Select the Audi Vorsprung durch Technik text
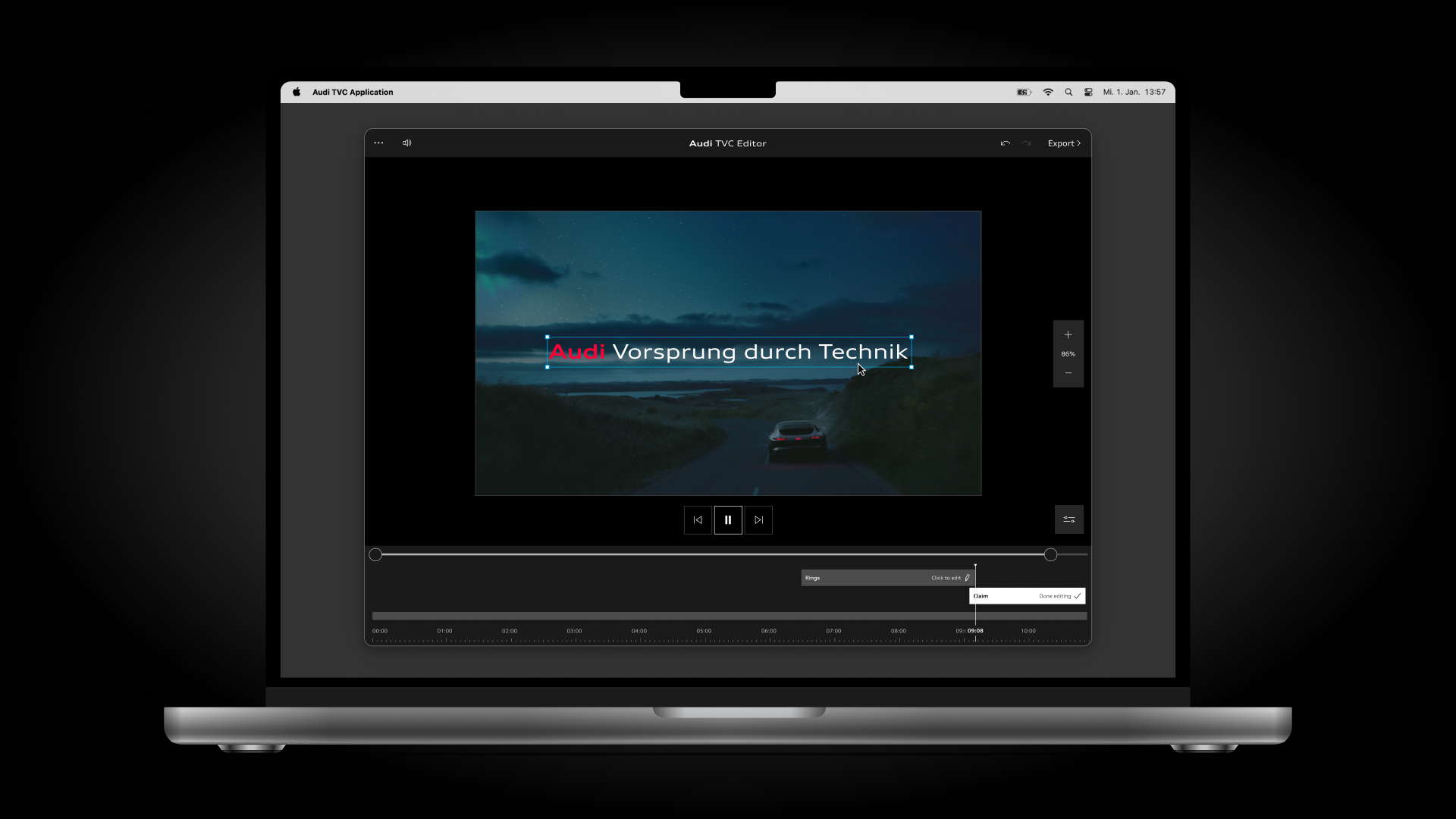This screenshot has height=819, width=1456. (728, 352)
